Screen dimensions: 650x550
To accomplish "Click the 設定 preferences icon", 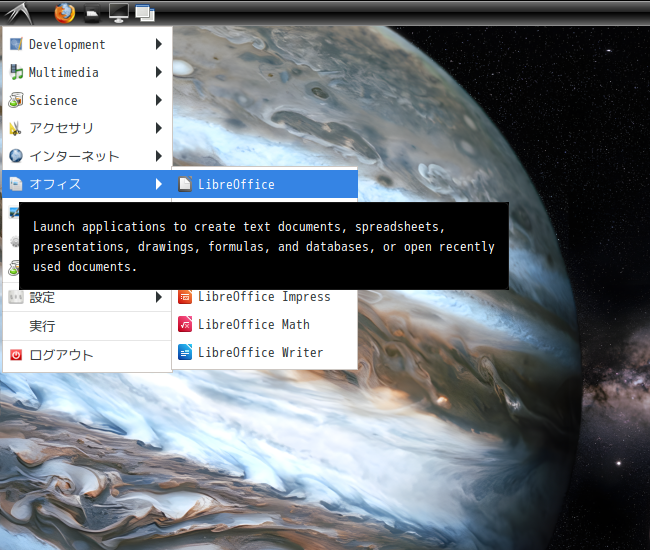I will 16,297.
